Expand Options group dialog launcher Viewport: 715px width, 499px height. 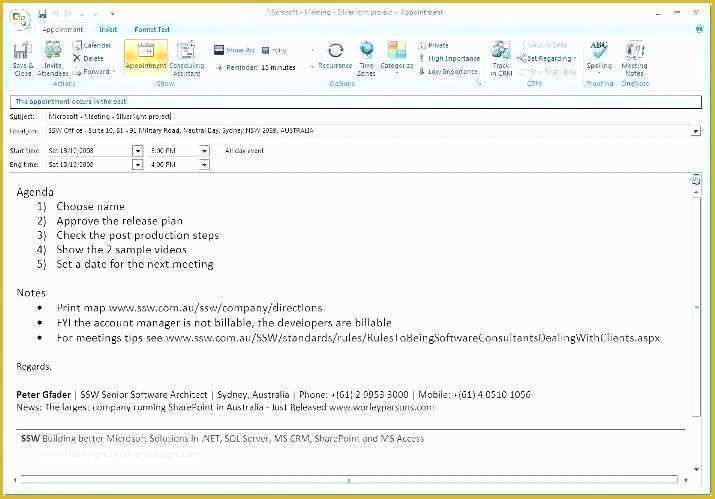click(479, 83)
